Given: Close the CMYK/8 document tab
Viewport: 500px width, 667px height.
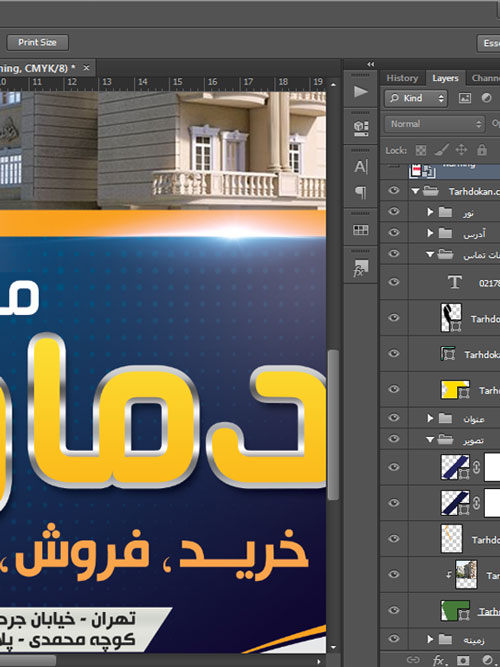Looking at the screenshot, I should coord(86,68).
